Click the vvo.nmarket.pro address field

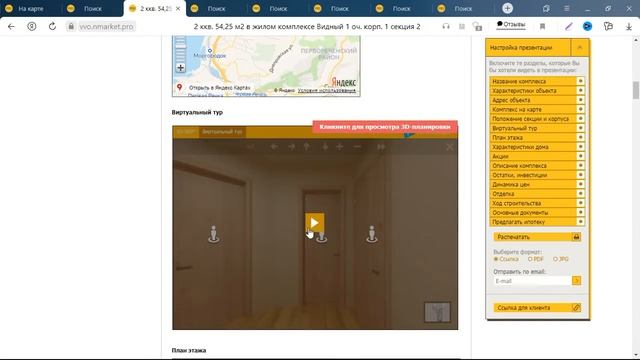(106, 27)
